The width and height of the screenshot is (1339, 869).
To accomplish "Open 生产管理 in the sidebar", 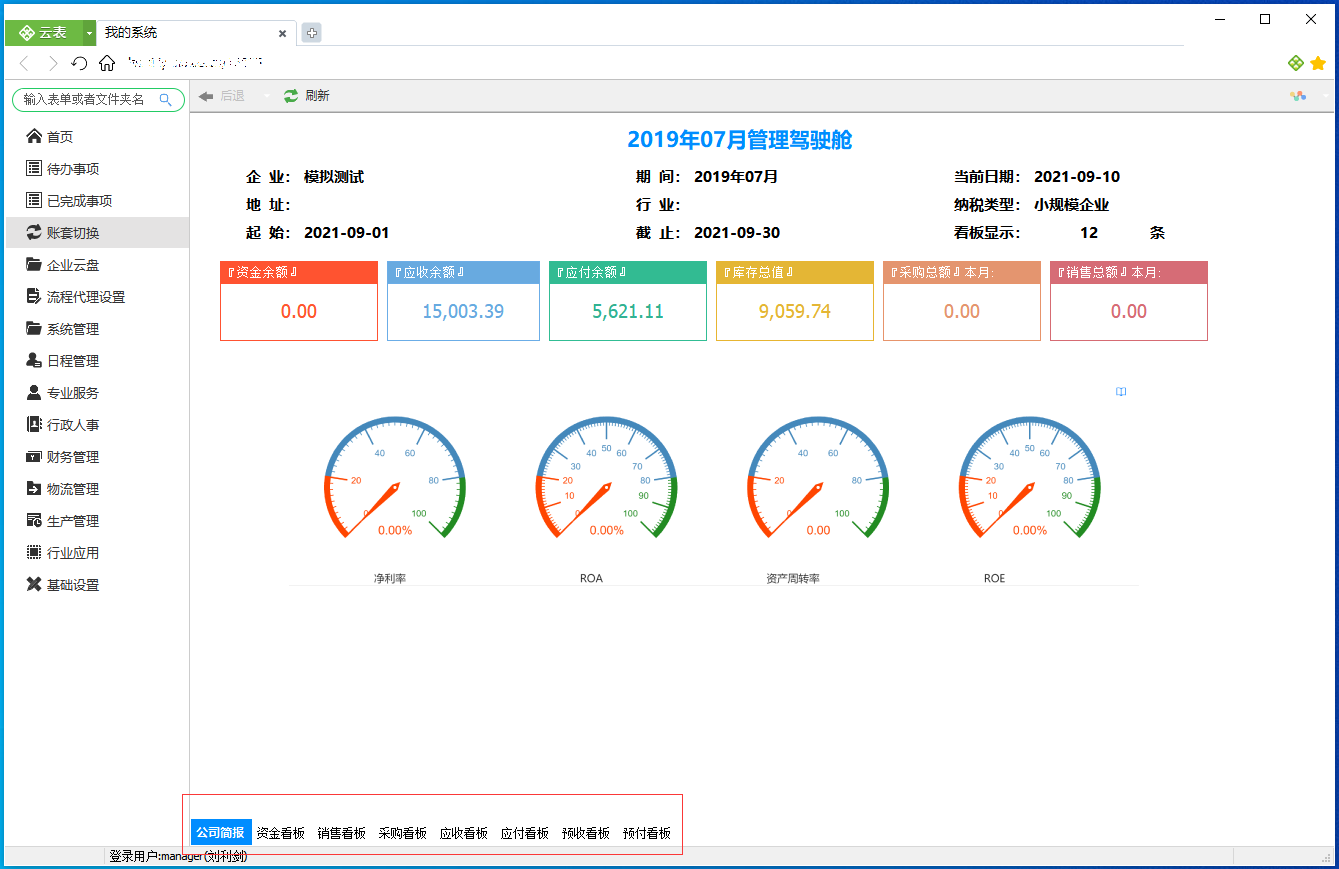I will 97,521.
